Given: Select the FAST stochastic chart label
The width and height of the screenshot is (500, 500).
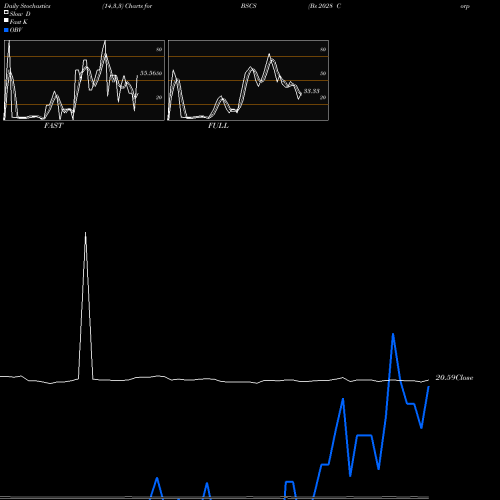Looking at the screenshot, I should point(53,126).
